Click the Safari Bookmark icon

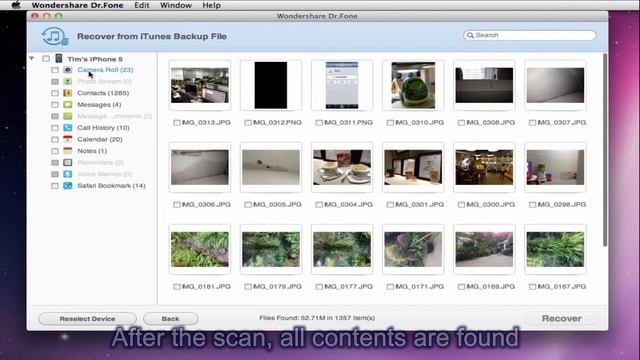(68, 185)
